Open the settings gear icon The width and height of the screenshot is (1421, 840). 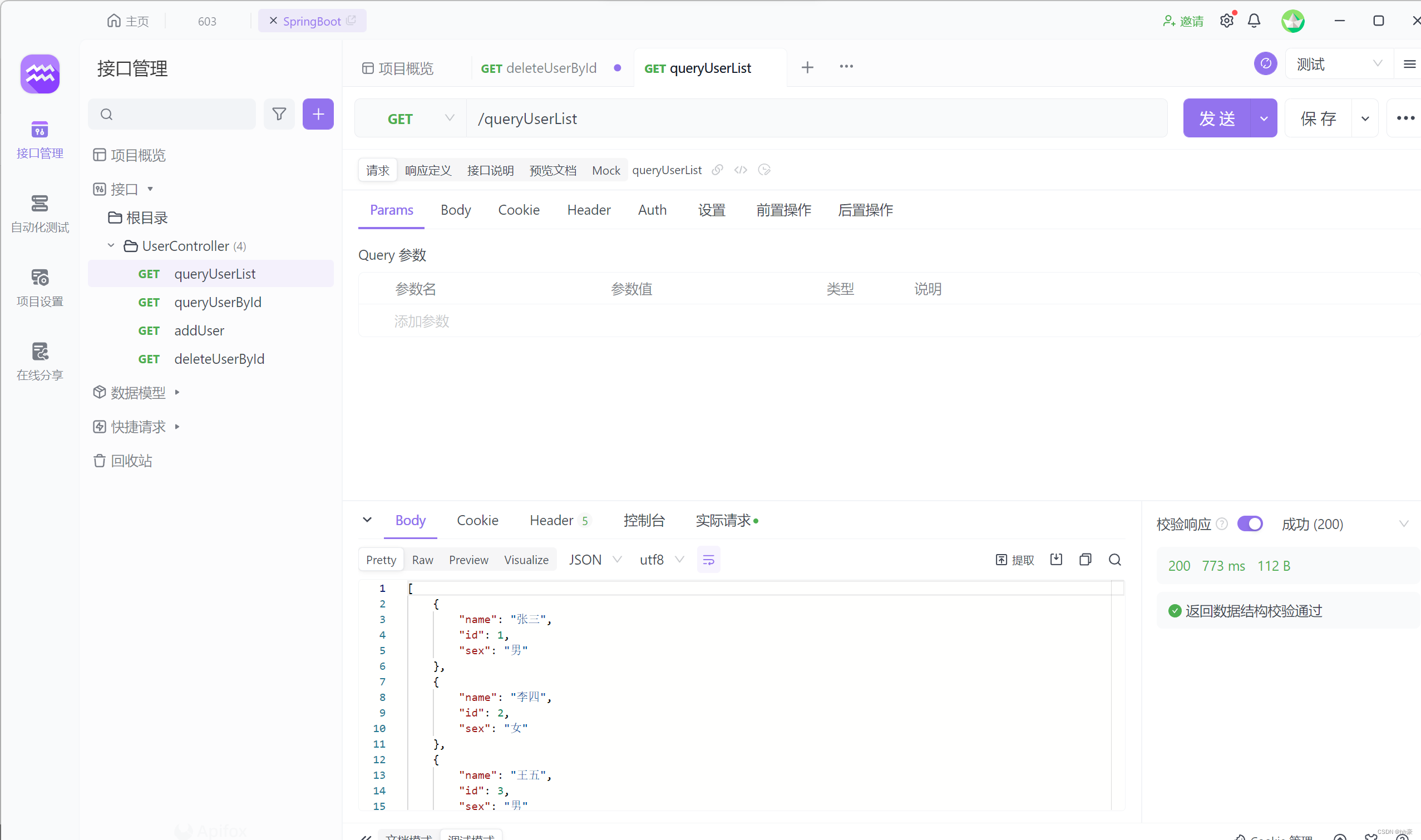pyautogui.click(x=1226, y=21)
